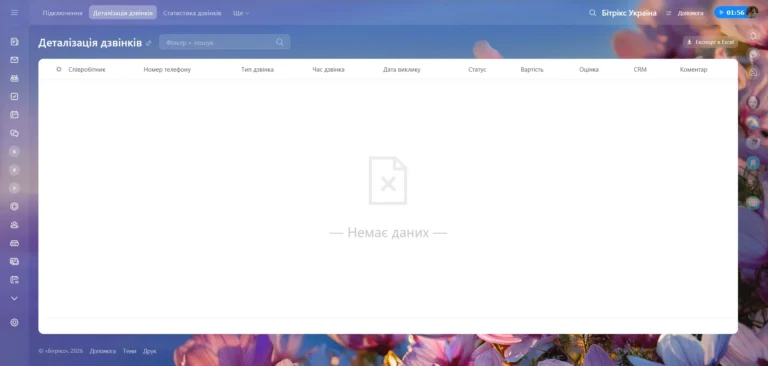
Task: Switch to Статистика дзвінків tab
Action: pyautogui.click(x=192, y=13)
